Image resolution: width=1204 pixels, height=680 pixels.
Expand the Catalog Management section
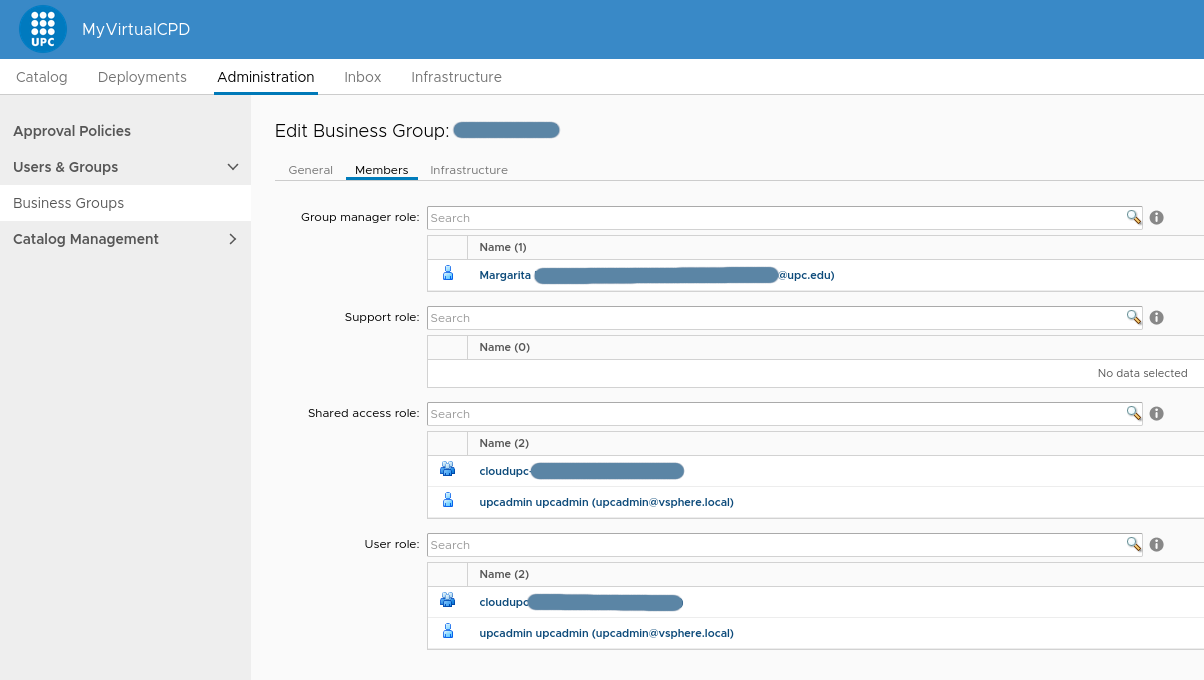tap(233, 239)
